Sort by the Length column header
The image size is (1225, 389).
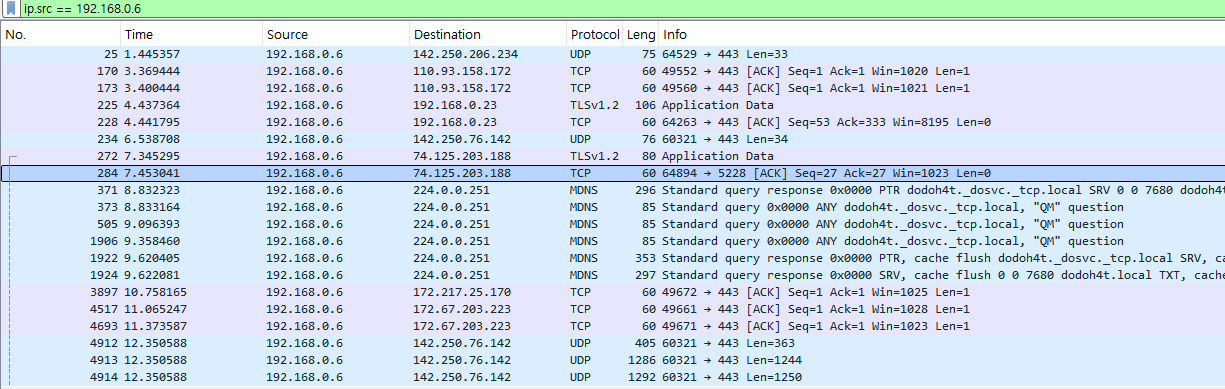point(641,34)
